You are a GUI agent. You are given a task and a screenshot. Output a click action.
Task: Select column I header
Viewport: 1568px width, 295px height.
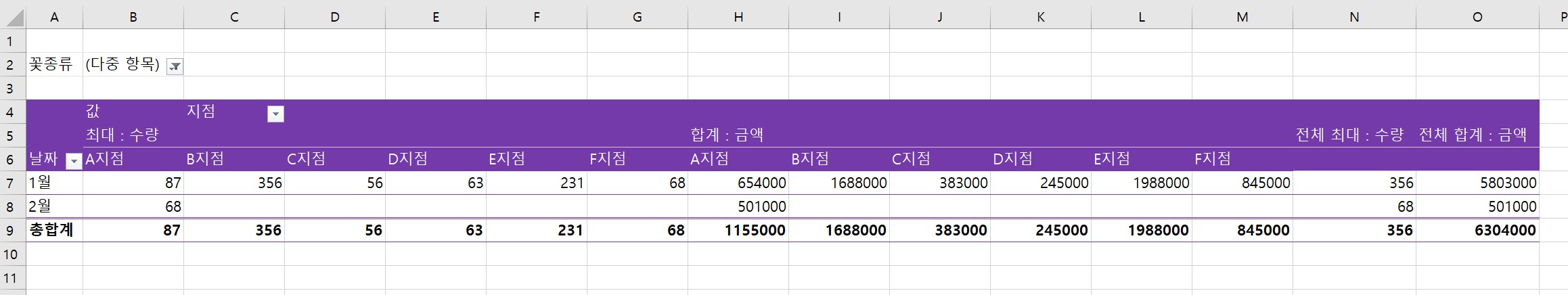coord(839,17)
